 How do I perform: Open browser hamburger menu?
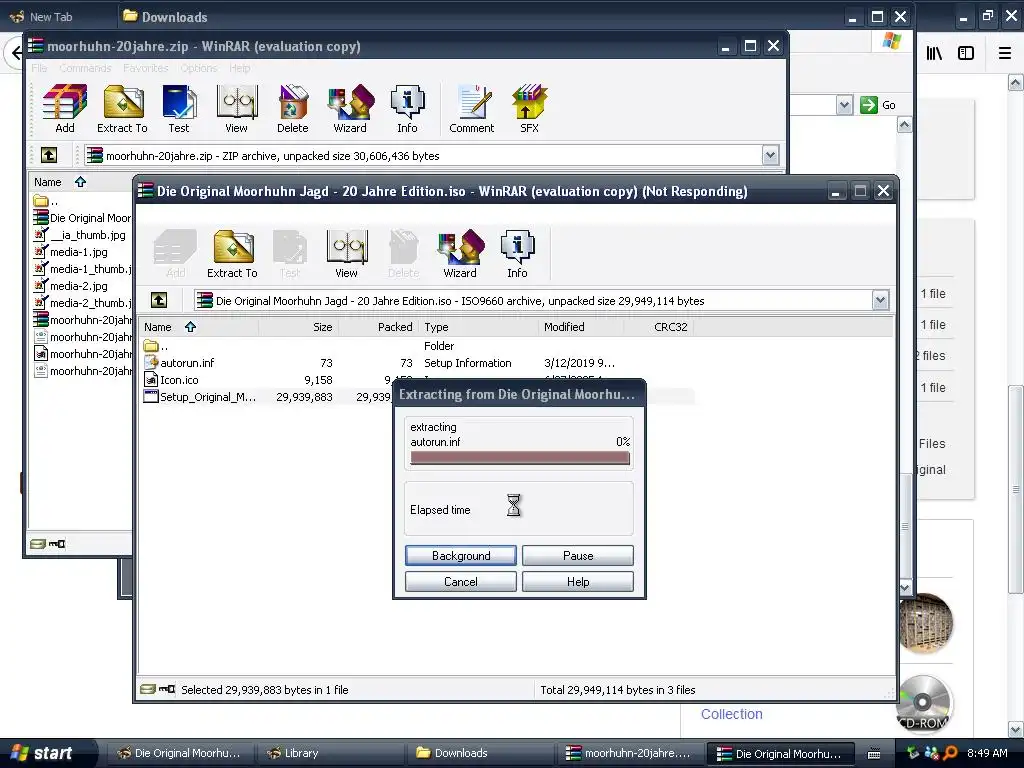1005,53
